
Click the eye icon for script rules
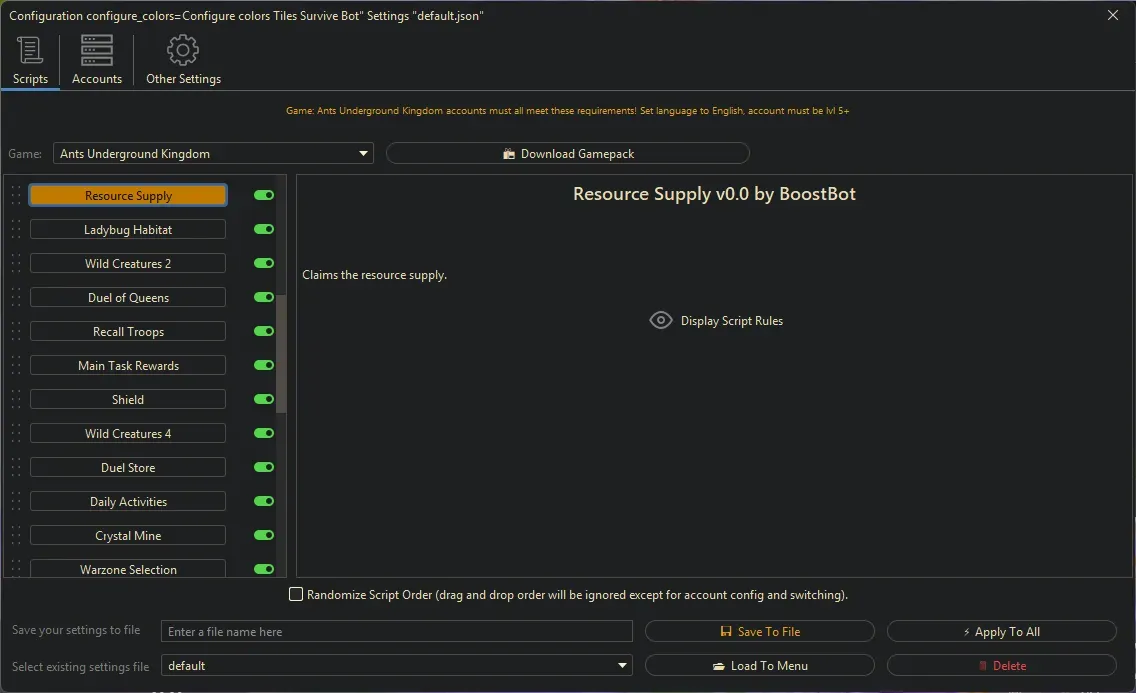click(661, 321)
